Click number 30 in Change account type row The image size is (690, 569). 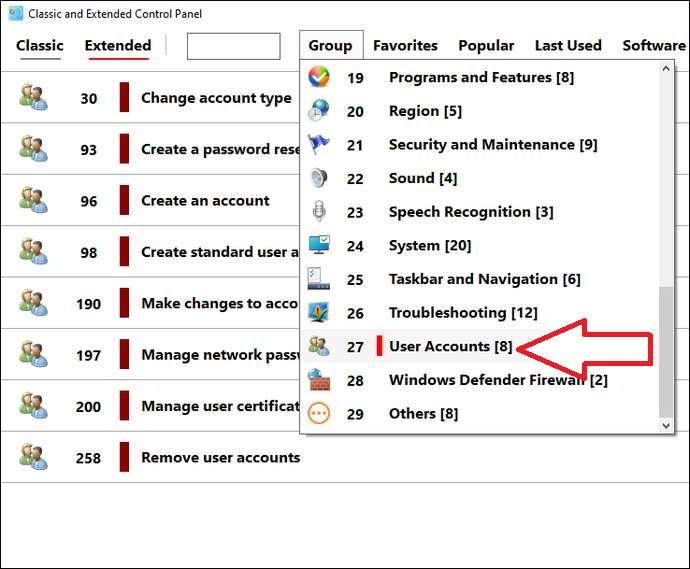[88, 98]
